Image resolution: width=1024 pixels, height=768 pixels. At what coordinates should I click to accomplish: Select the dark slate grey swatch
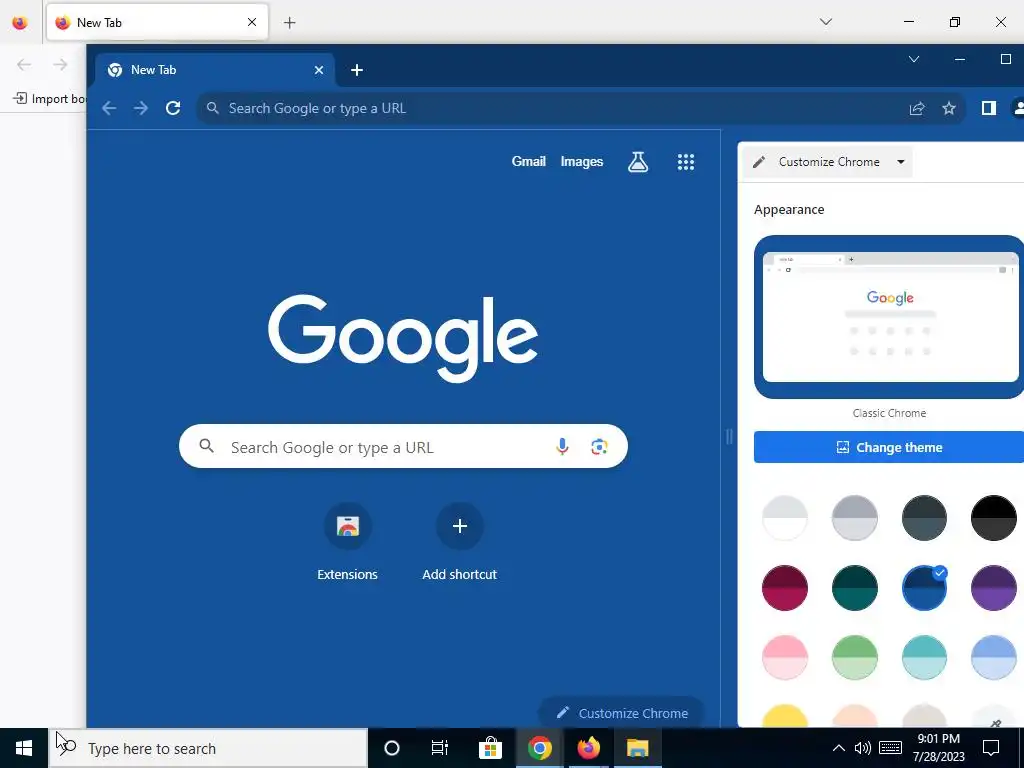(924, 518)
